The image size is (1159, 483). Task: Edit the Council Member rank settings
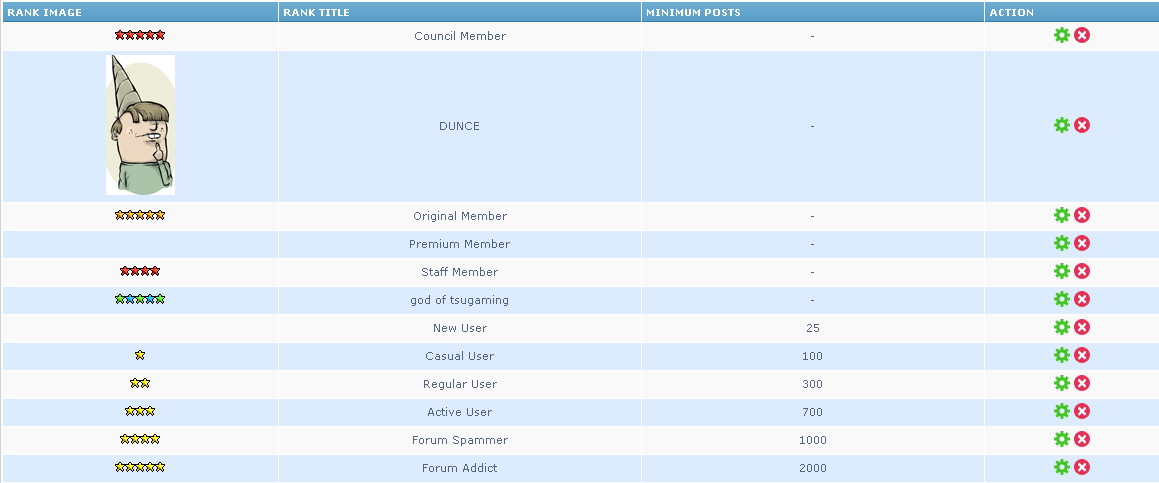pyautogui.click(x=1062, y=35)
